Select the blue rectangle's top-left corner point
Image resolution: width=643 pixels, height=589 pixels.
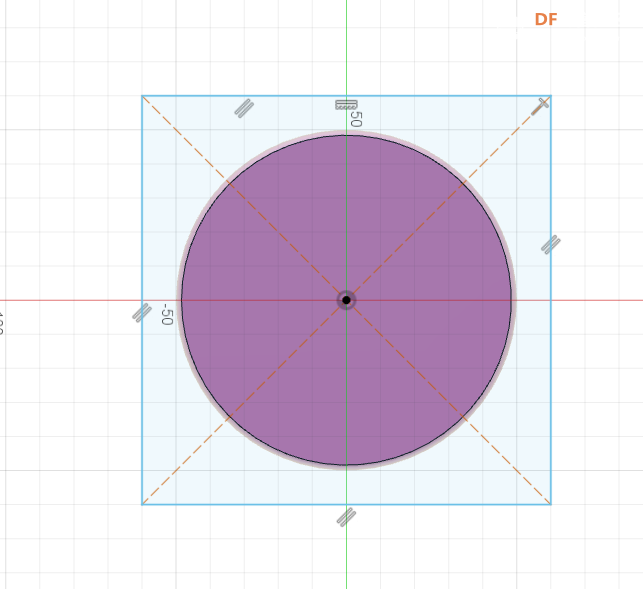point(142,96)
